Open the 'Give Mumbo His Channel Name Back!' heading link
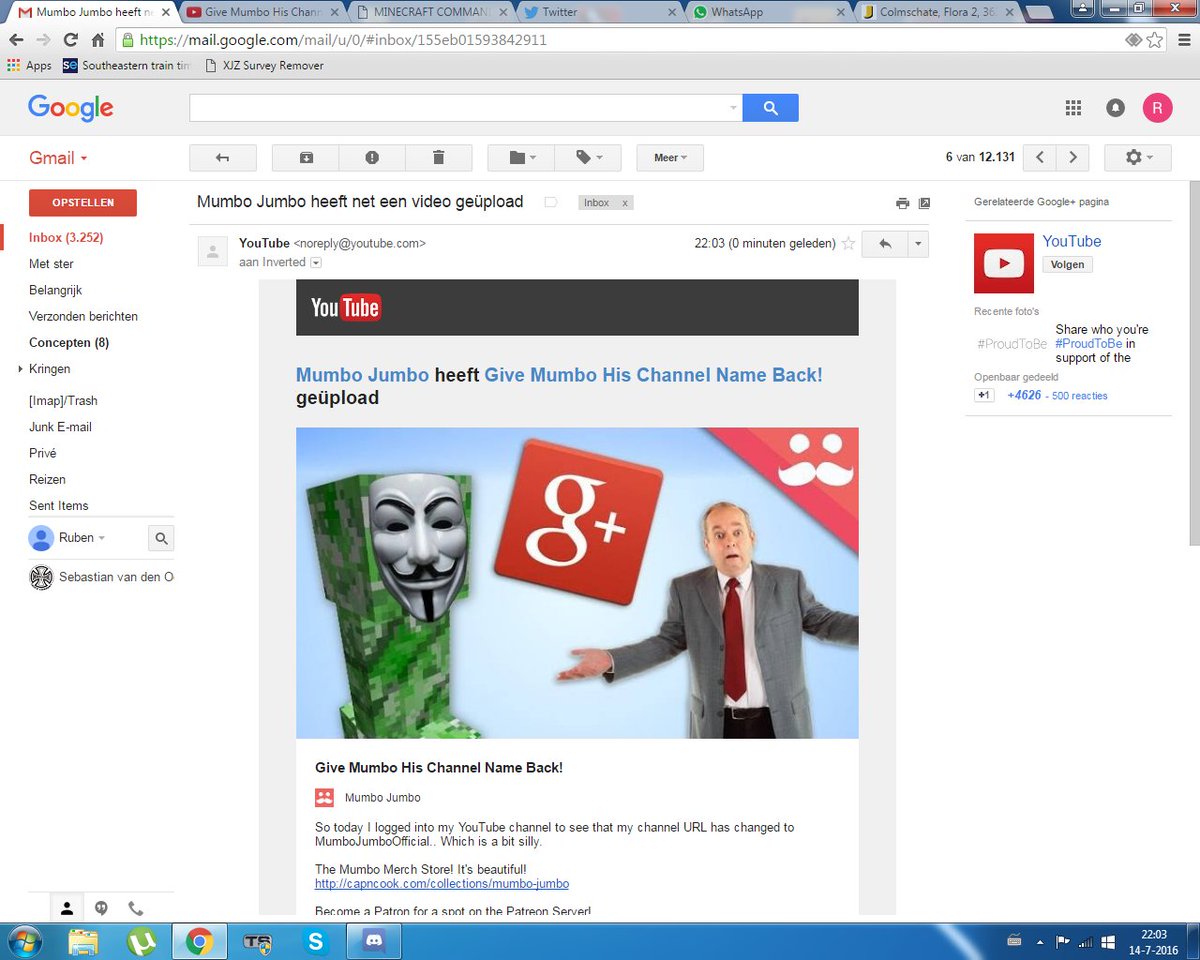Screen dimensions: 1200x960 coord(654,375)
